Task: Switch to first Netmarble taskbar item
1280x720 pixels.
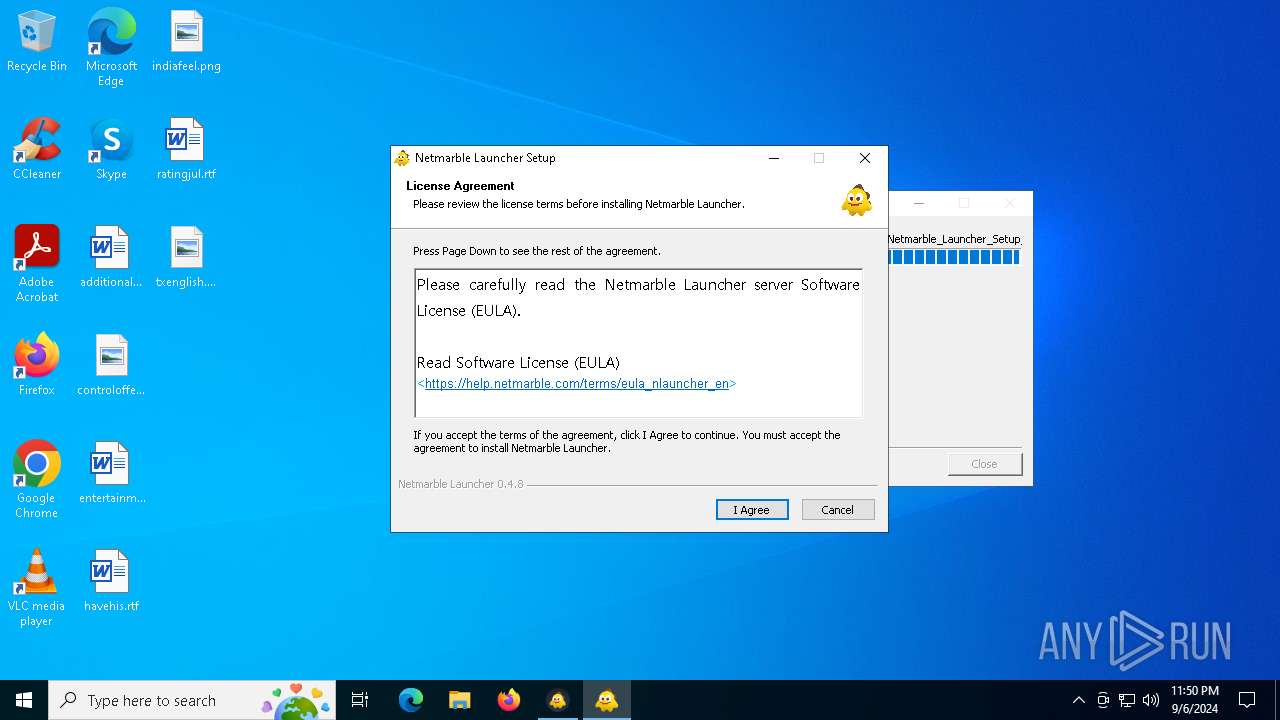Action: tap(558, 700)
